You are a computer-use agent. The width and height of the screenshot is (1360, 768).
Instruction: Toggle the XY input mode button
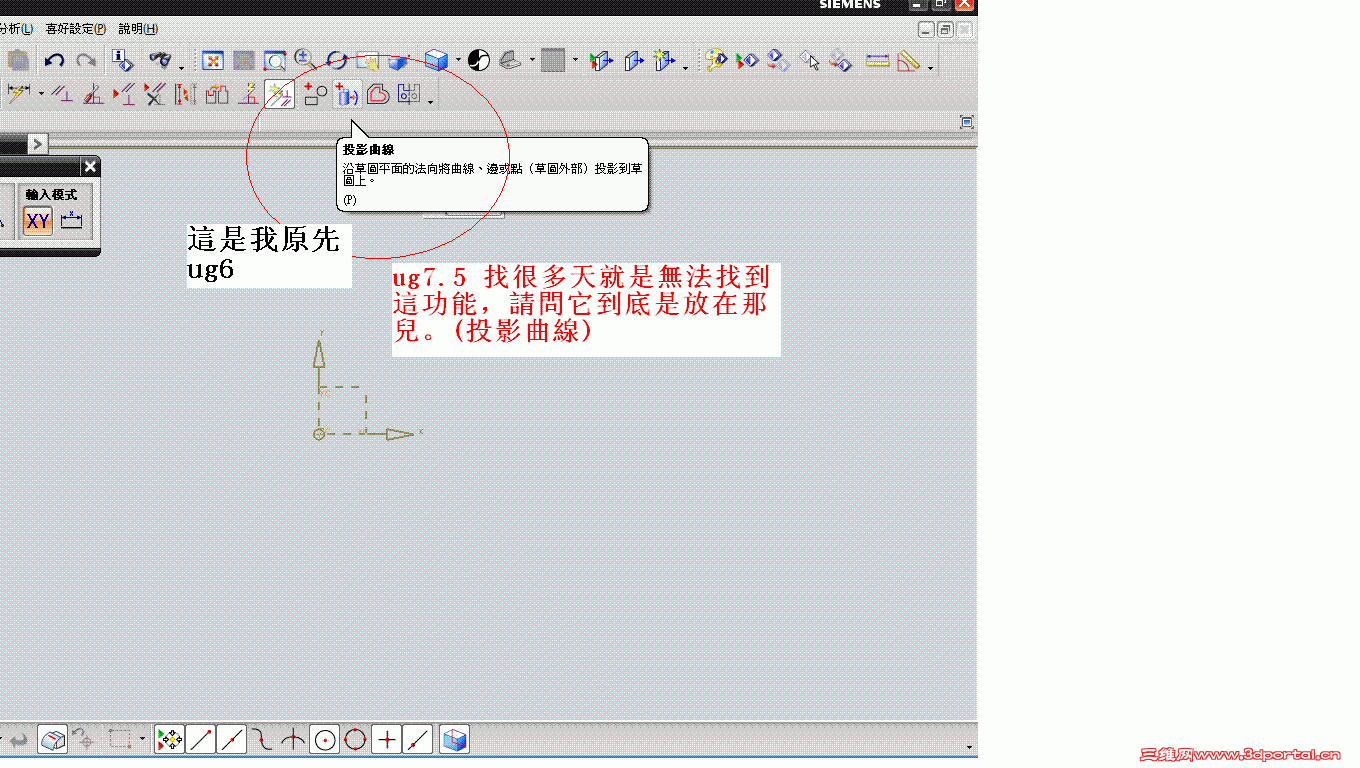pyautogui.click(x=38, y=220)
